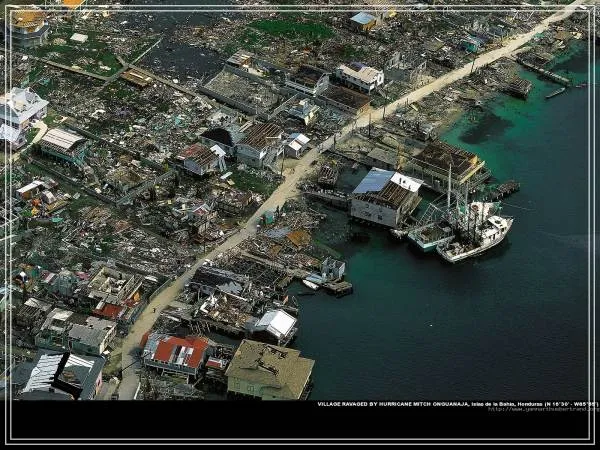This screenshot has height=450, width=600.
Task: Click the small blue-roofed structure at top
Action: (363, 19)
